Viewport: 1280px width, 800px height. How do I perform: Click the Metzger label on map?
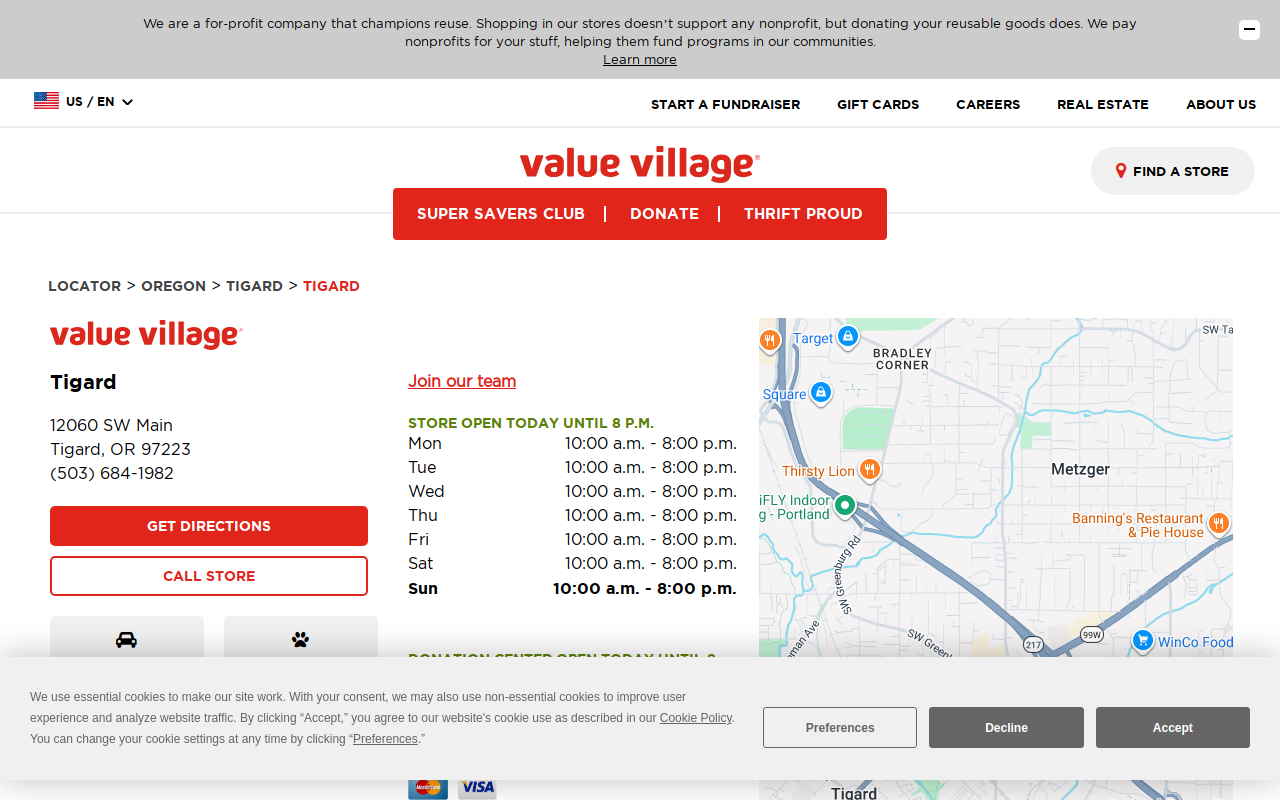coord(1080,469)
